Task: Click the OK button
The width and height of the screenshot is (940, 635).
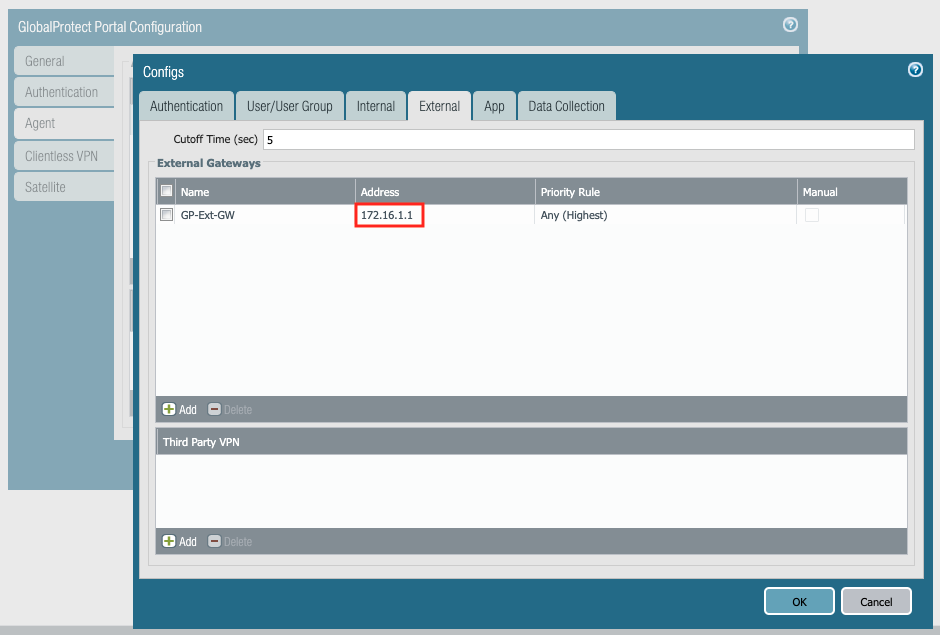Action: click(x=799, y=601)
